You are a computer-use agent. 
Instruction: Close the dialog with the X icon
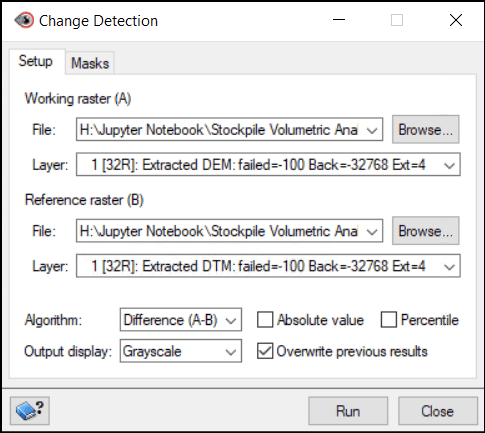456,20
